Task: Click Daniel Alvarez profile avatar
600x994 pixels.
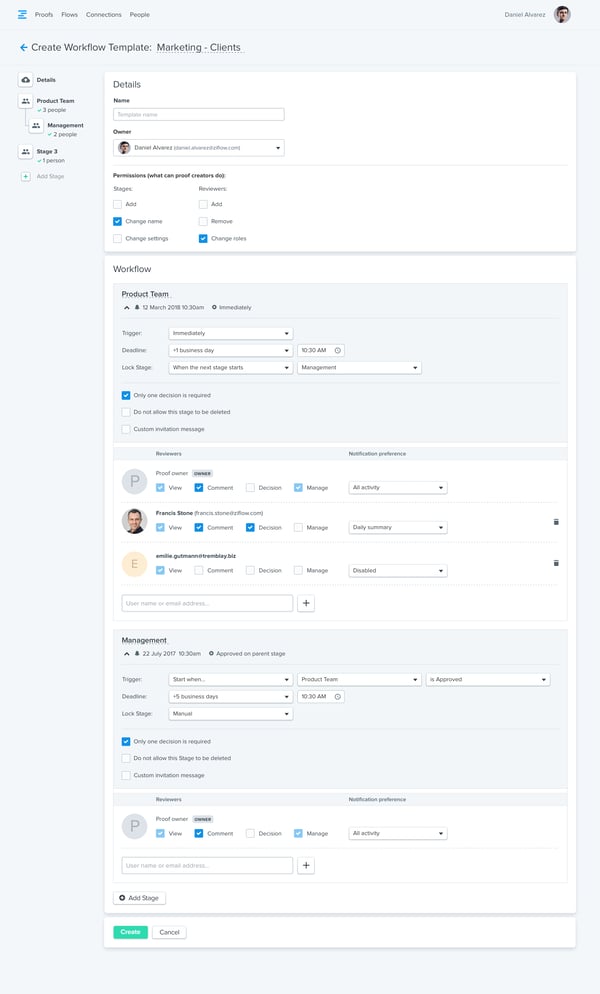Action: 563,15
